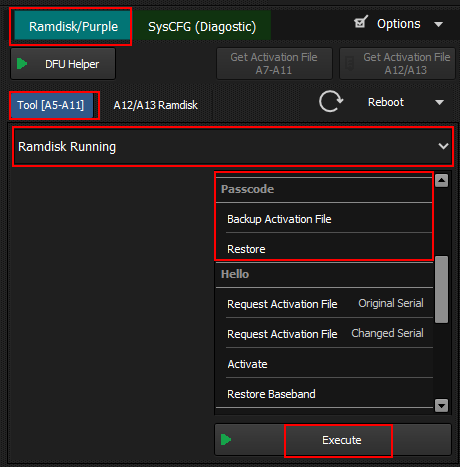Click the scrollbar up arrow in list
This screenshot has width=460, height=467.
(x=441, y=180)
